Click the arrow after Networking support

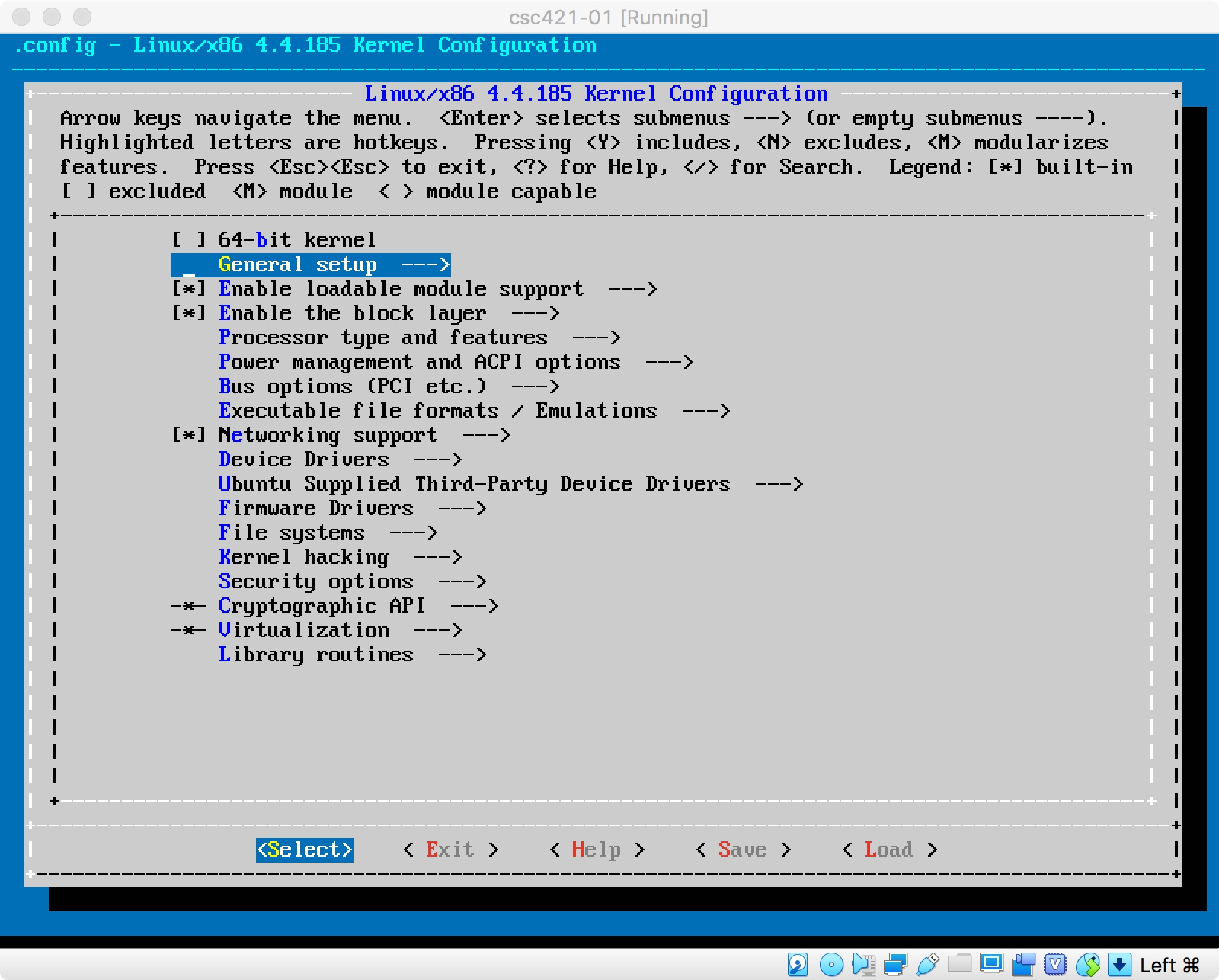[x=486, y=435]
